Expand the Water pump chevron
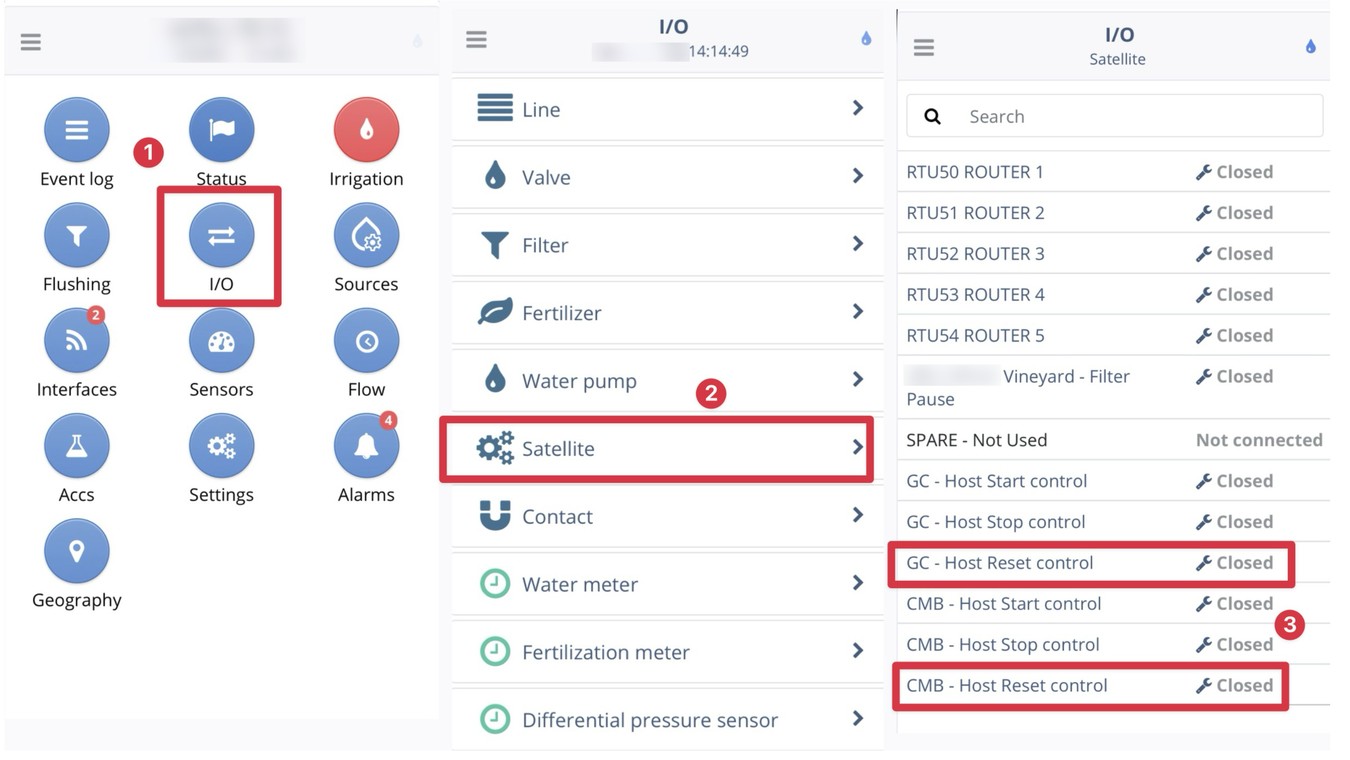 pyautogui.click(x=857, y=380)
